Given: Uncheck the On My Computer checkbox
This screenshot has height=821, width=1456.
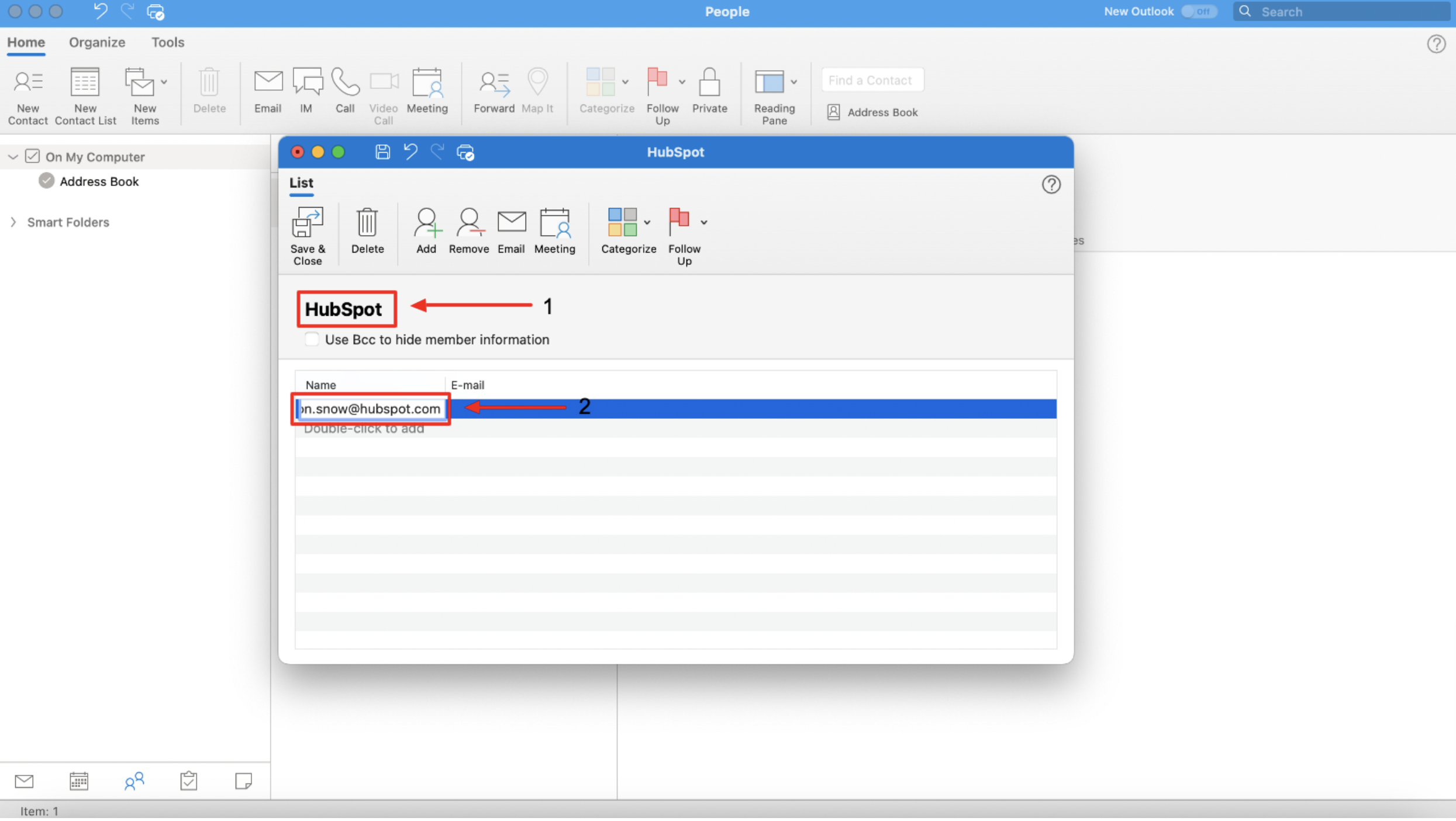Looking at the screenshot, I should coord(33,156).
